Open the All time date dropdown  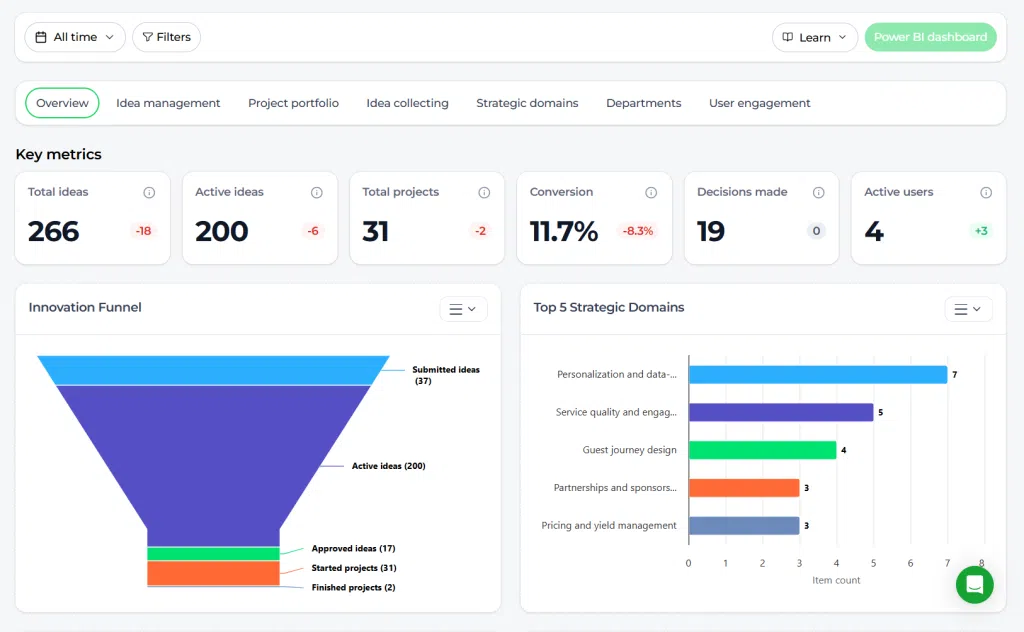click(x=75, y=37)
